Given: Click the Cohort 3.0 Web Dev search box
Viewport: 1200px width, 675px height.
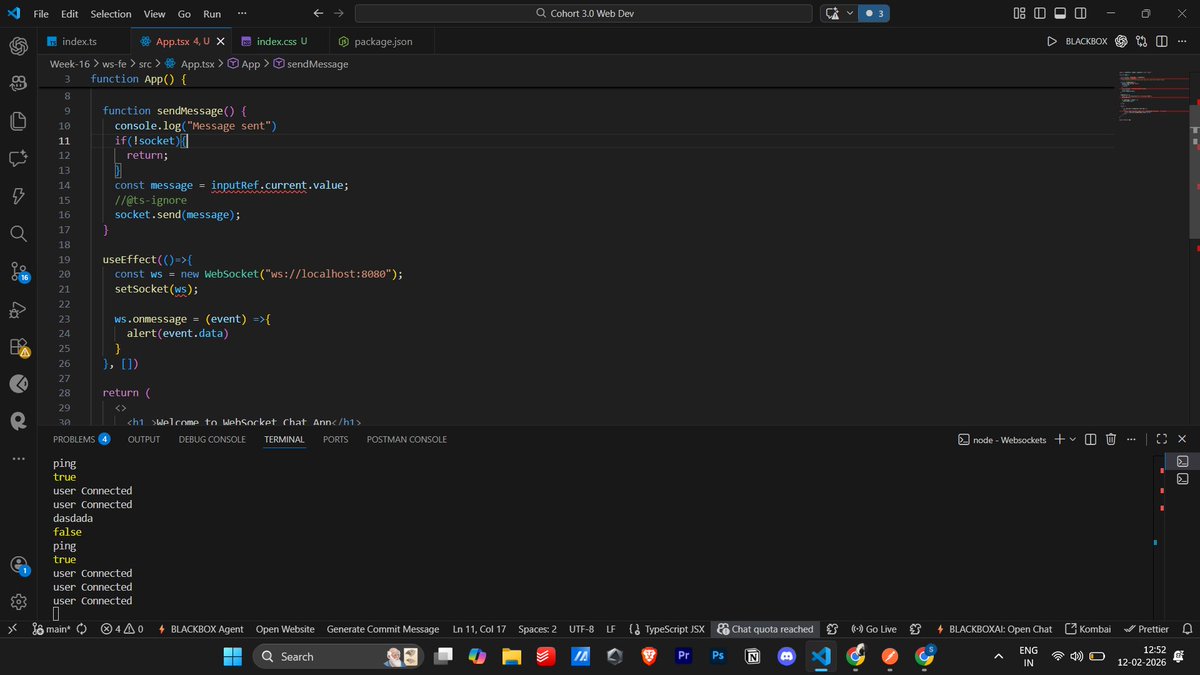Looking at the screenshot, I should tap(584, 14).
